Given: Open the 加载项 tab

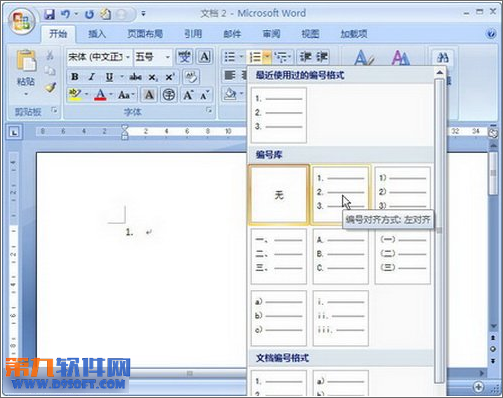Looking at the screenshot, I should point(354,34).
